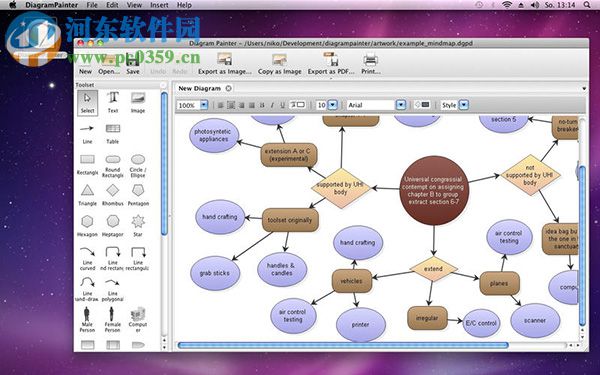600x375 pixels.
Task: Open the Arial font dropdown
Action: click(401, 105)
